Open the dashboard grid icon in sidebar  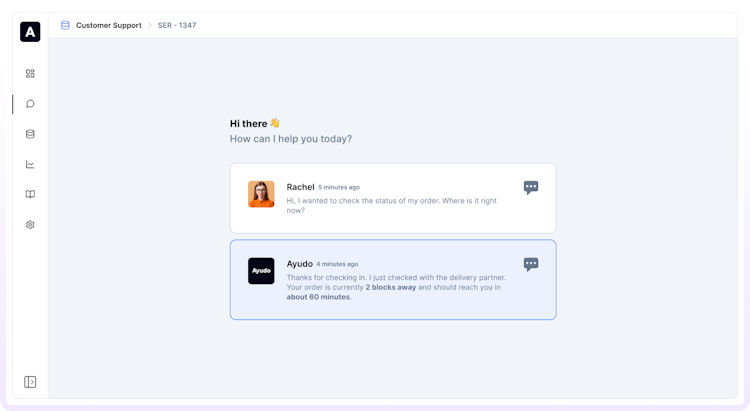click(30, 73)
